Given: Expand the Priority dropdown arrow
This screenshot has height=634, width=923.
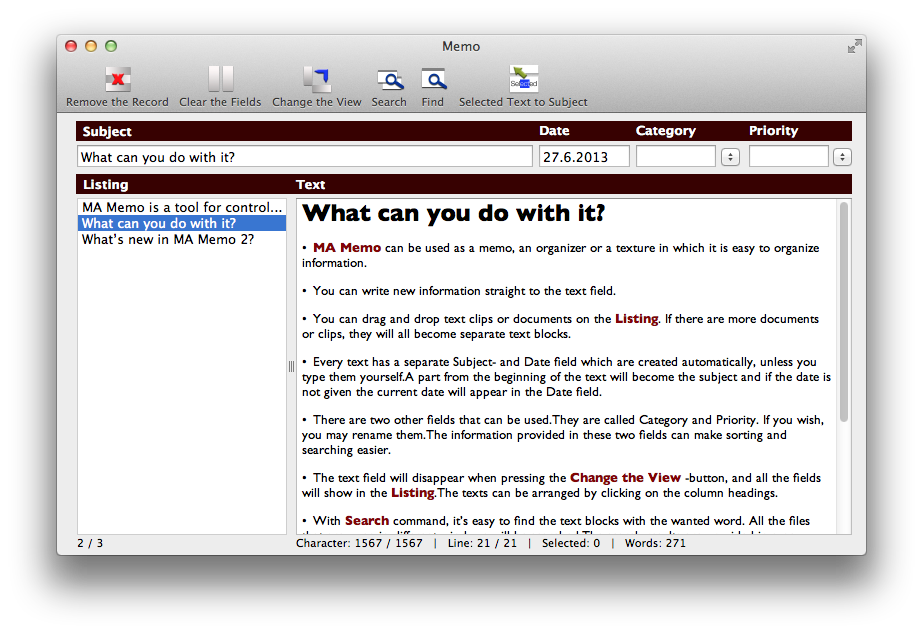Looking at the screenshot, I should (x=842, y=157).
